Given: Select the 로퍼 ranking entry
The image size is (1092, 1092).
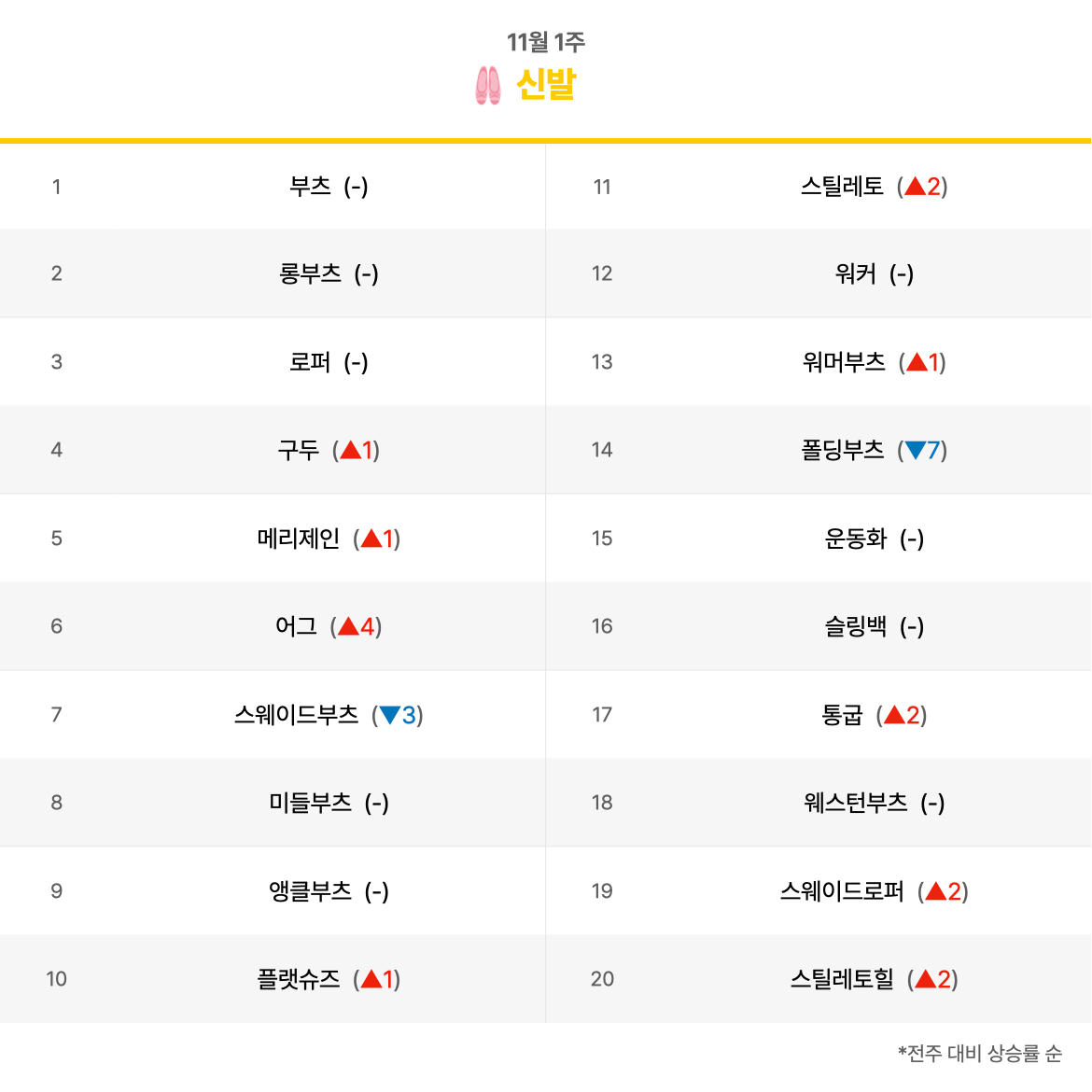Looking at the screenshot, I should 311,361.
